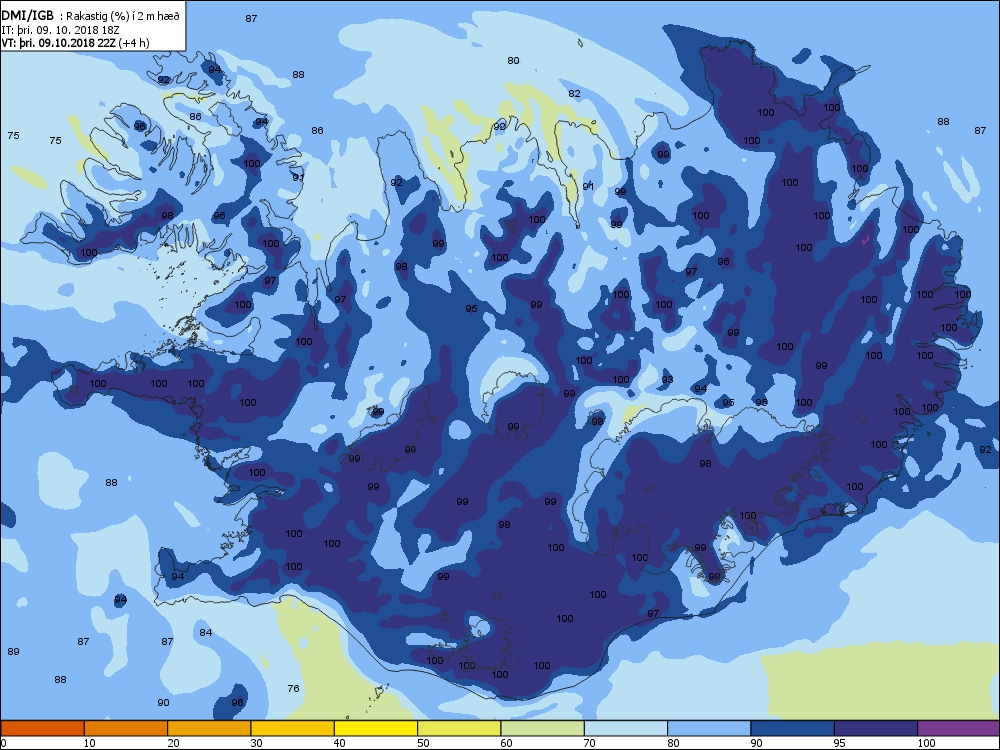Click the purple above-100 legend swatch
Viewport: 1000px width, 750px height.
click(x=959, y=728)
